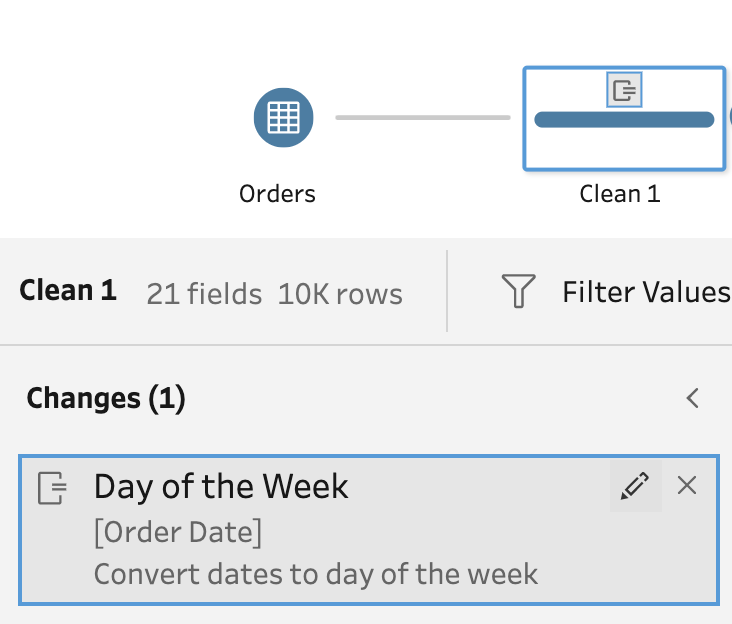Click the Changes (1) header
The height and width of the screenshot is (624, 732).
106,398
